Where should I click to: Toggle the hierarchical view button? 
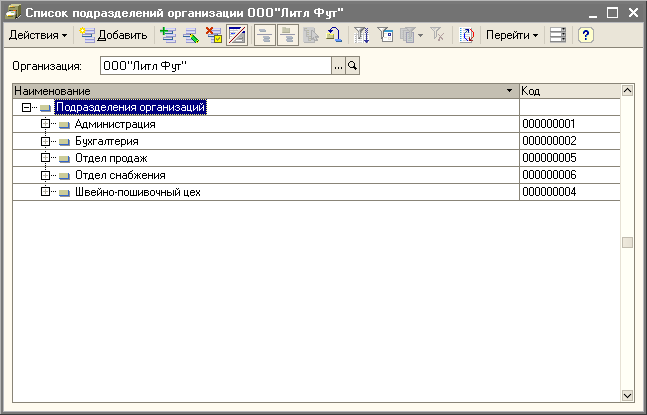(264, 35)
